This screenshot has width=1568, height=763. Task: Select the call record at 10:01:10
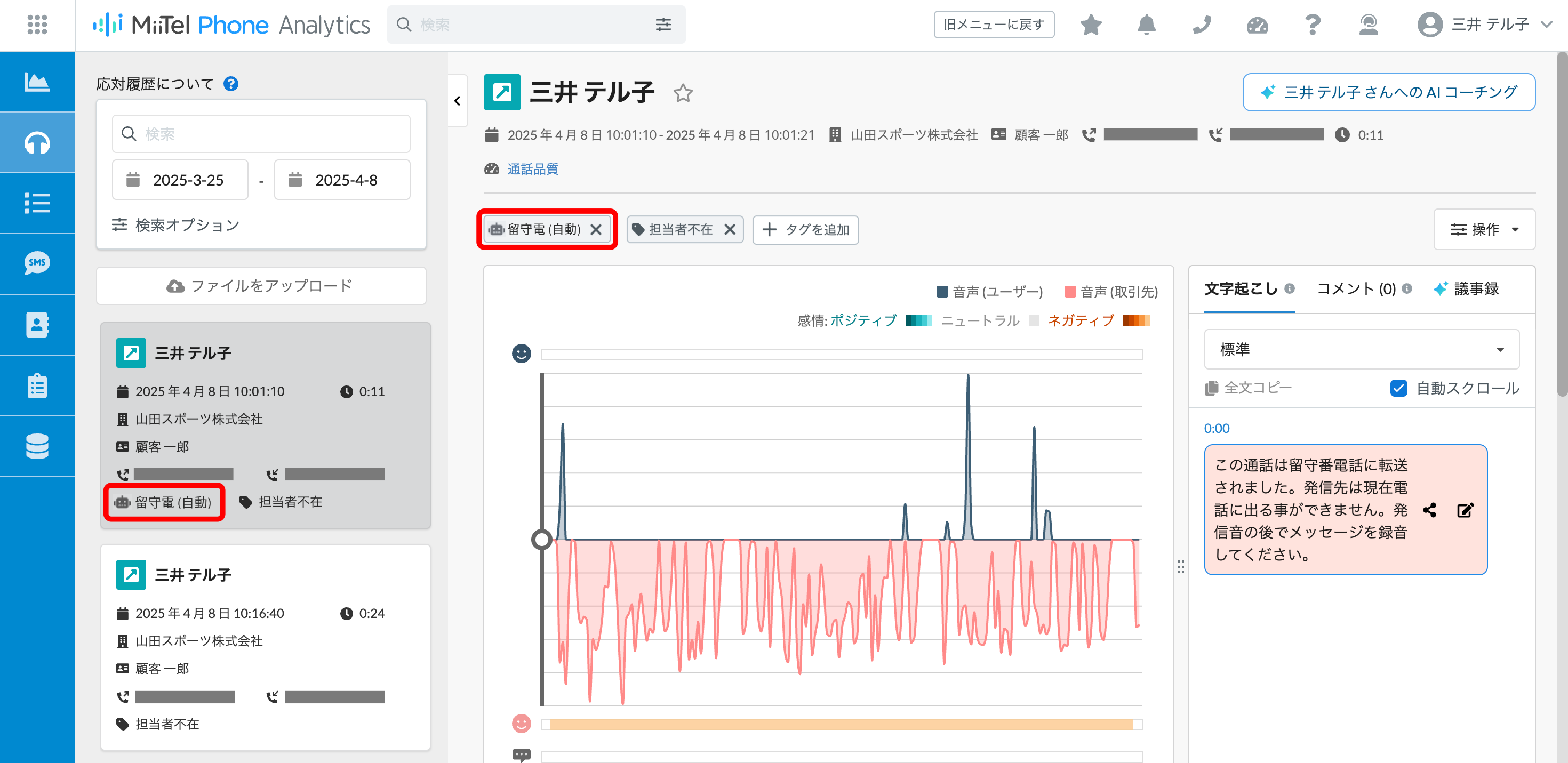(266, 425)
